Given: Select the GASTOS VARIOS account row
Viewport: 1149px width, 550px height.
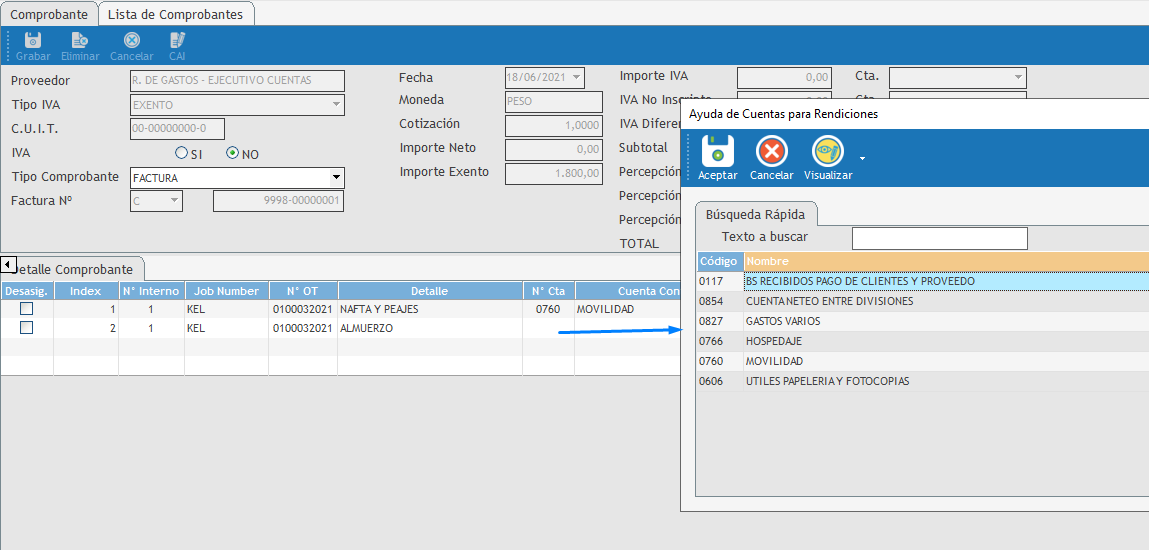Looking at the screenshot, I should tap(783, 321).
